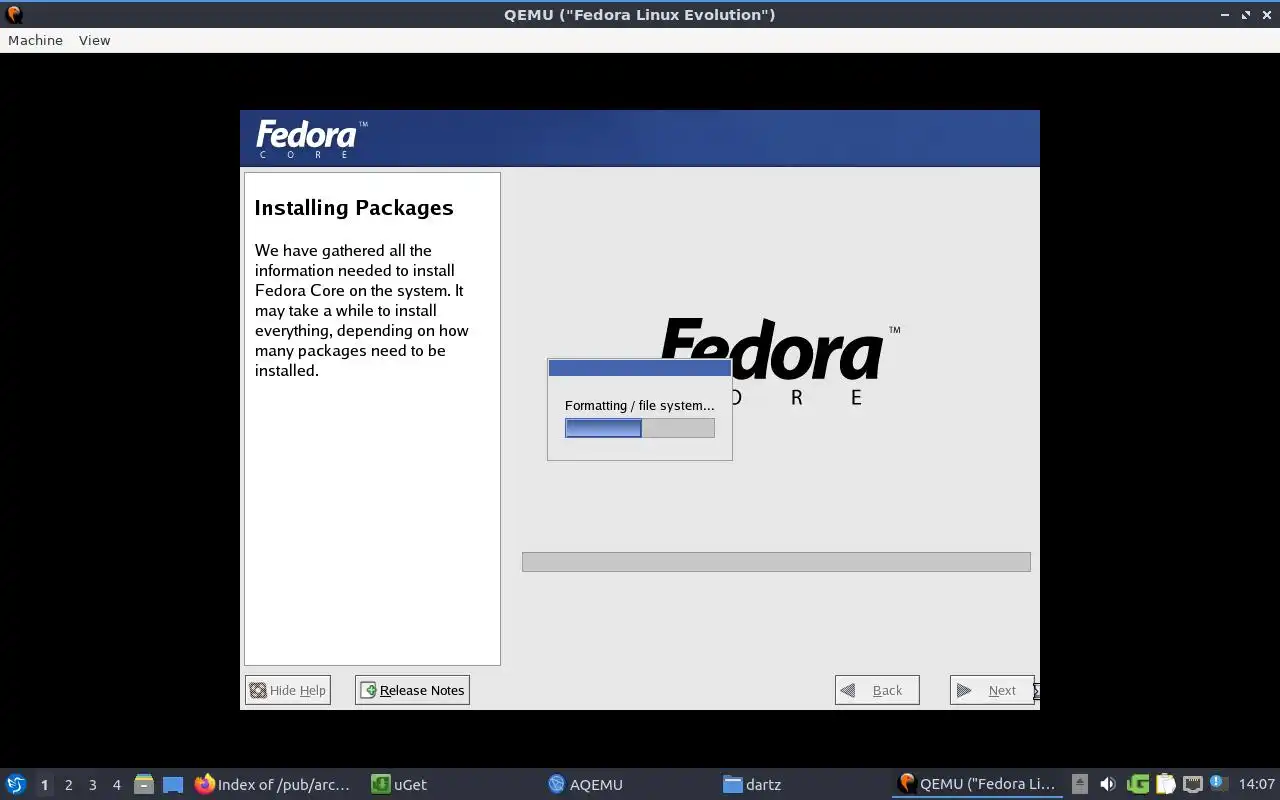Click the 'Formatting / file system...' label
1280x800 pixels.
coord(640,405)
